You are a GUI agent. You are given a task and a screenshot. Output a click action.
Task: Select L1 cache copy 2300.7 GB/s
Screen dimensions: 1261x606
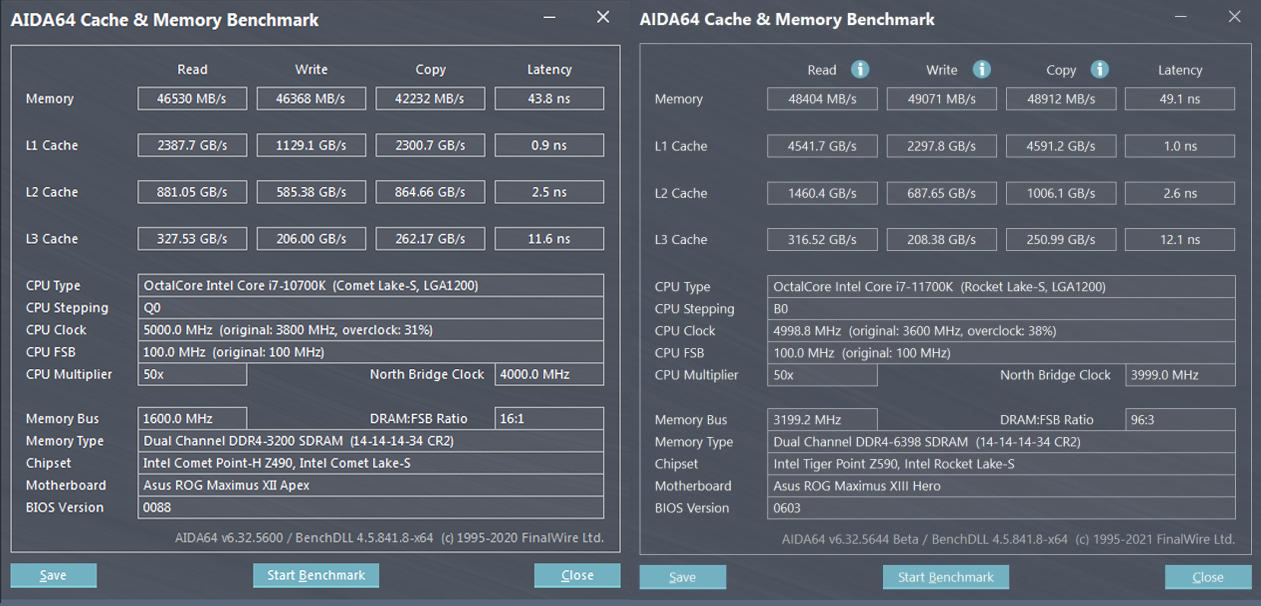point(430,145)
